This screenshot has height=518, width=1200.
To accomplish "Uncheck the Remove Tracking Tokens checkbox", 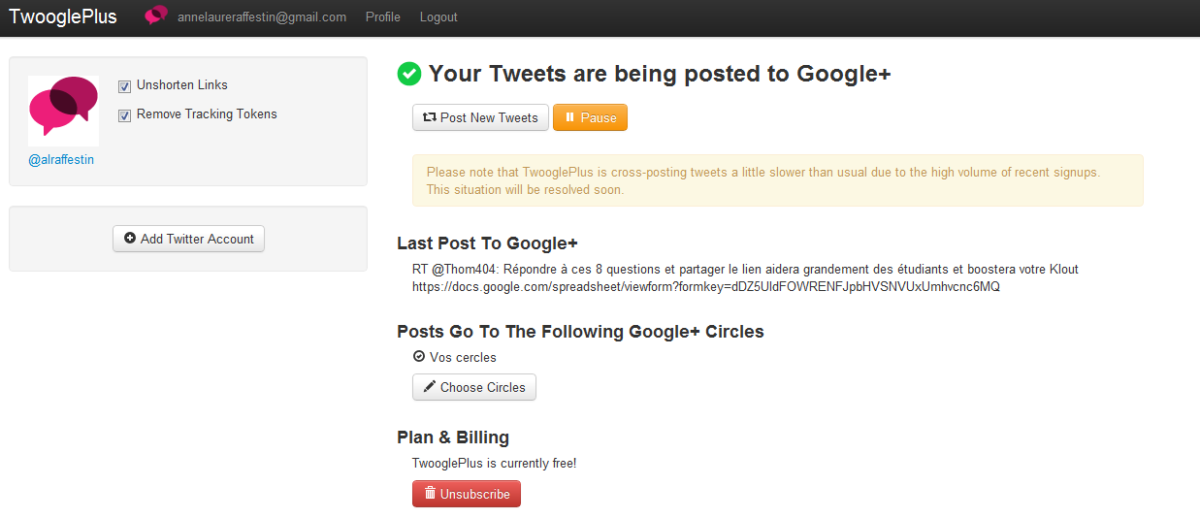I will point(125,115).
